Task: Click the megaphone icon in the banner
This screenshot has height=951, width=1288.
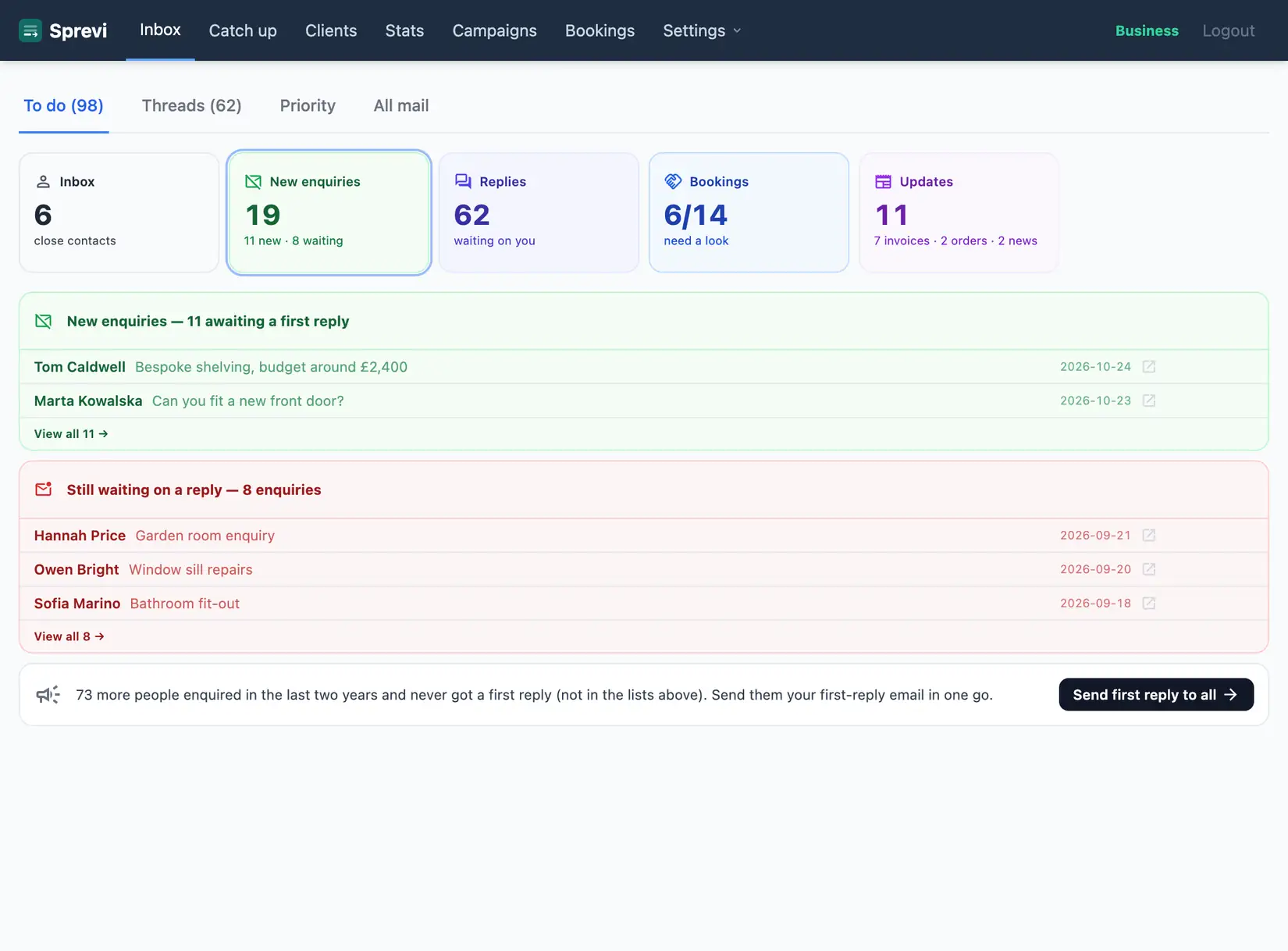Action: pyautogui.click(x=48, y=695)
